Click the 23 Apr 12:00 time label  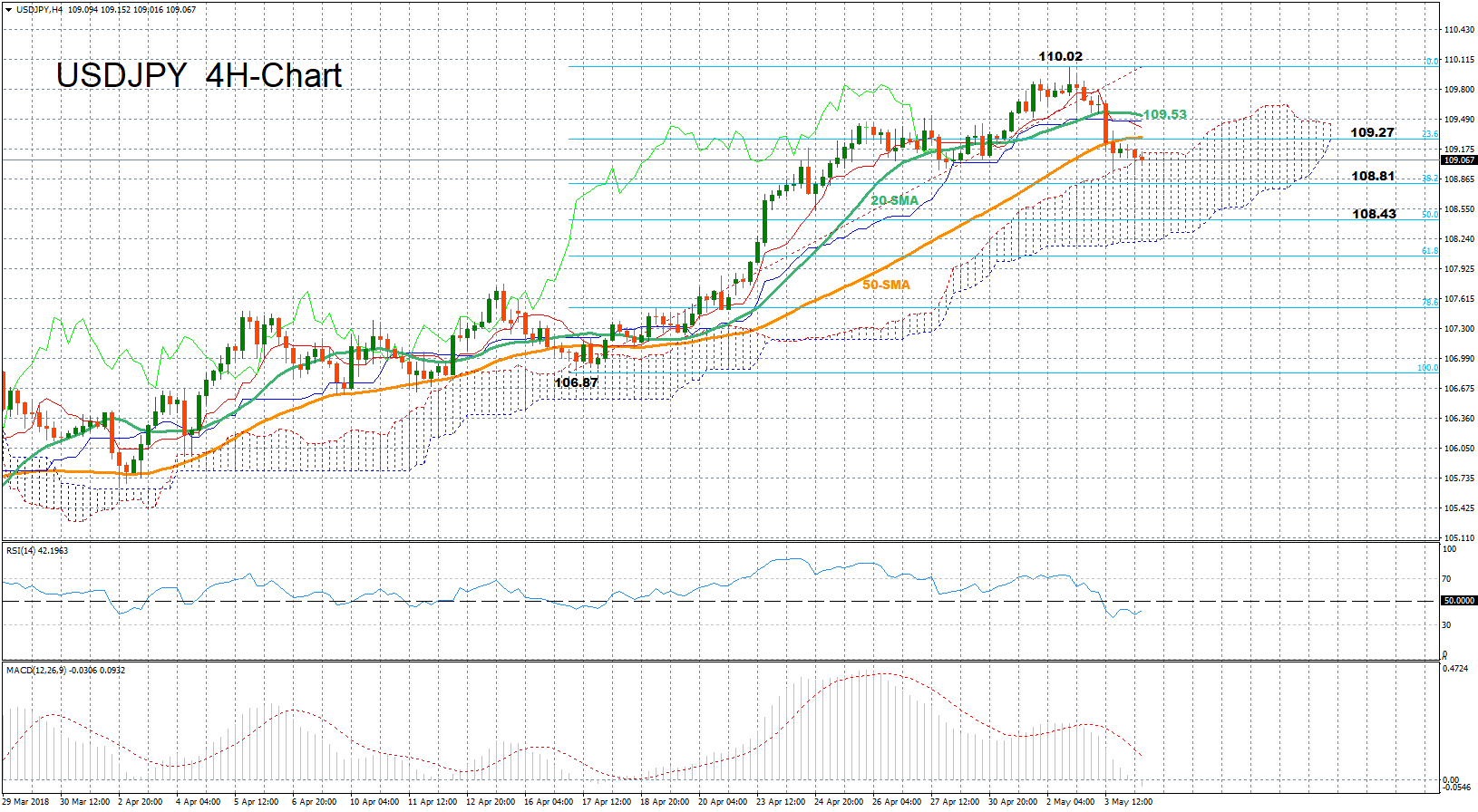(781, 802)
